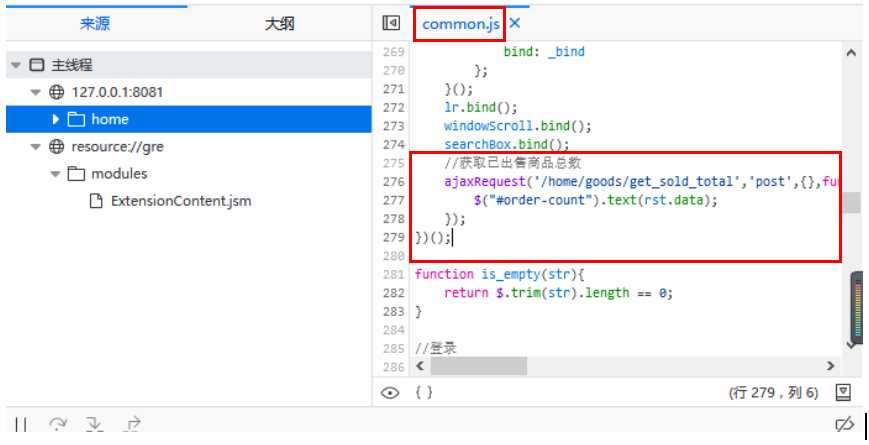
Task: Close the common.js tab
Action: pyautogui.click(x=515, y=23)
